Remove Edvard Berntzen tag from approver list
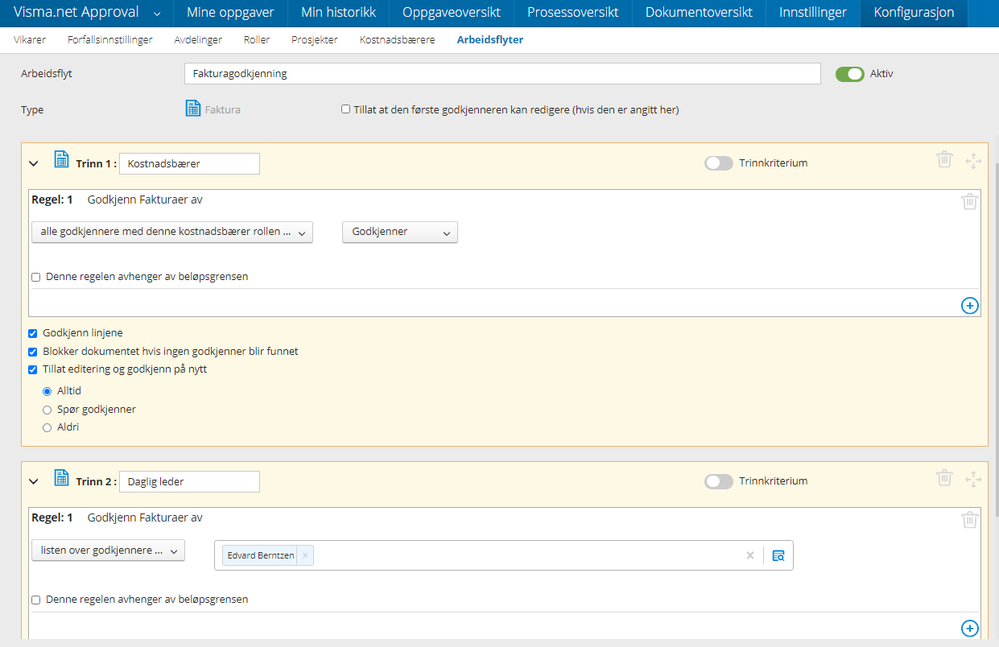Image resolution: width=999 pixels, height=647 pixels. pyautogui.click(x=305, y=555)
